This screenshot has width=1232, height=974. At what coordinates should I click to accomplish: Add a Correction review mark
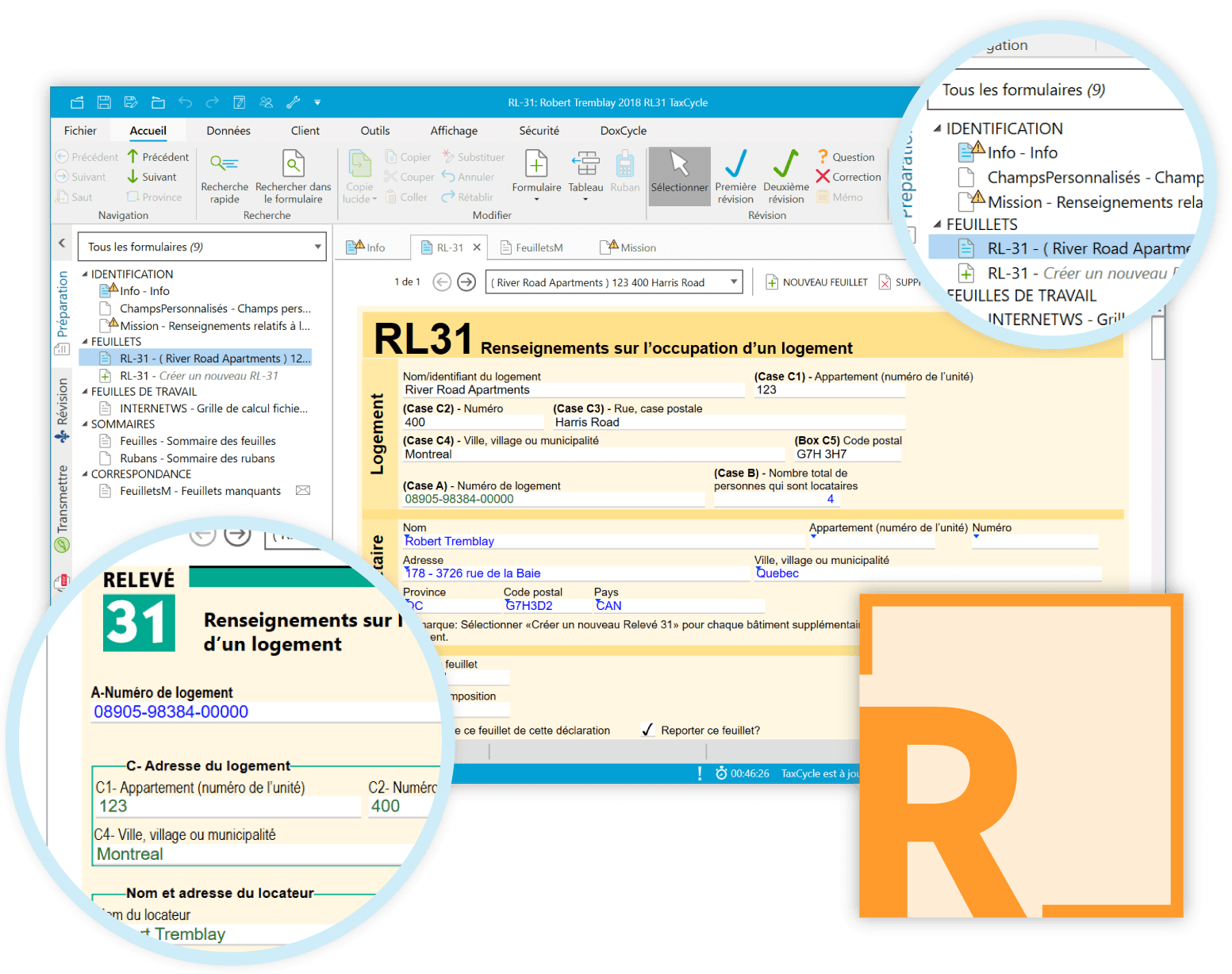coord(848,177)
